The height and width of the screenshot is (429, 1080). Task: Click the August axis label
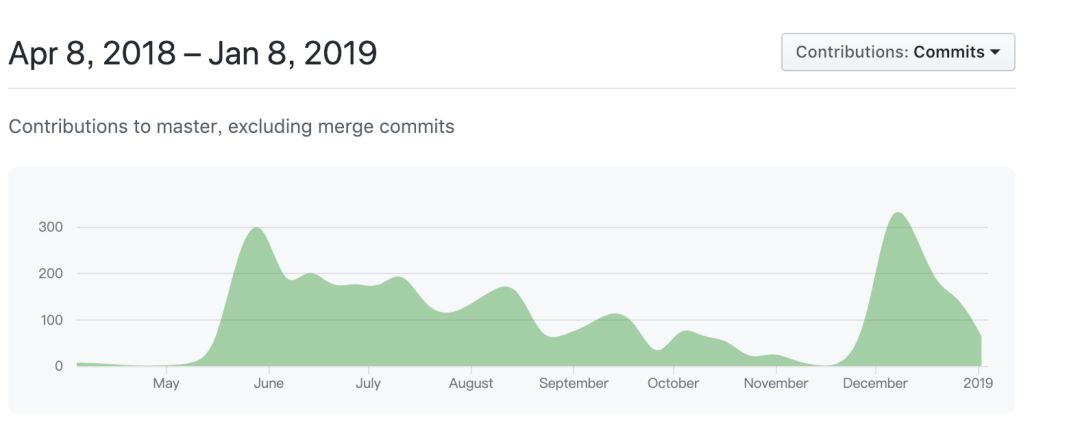[471, 384]
